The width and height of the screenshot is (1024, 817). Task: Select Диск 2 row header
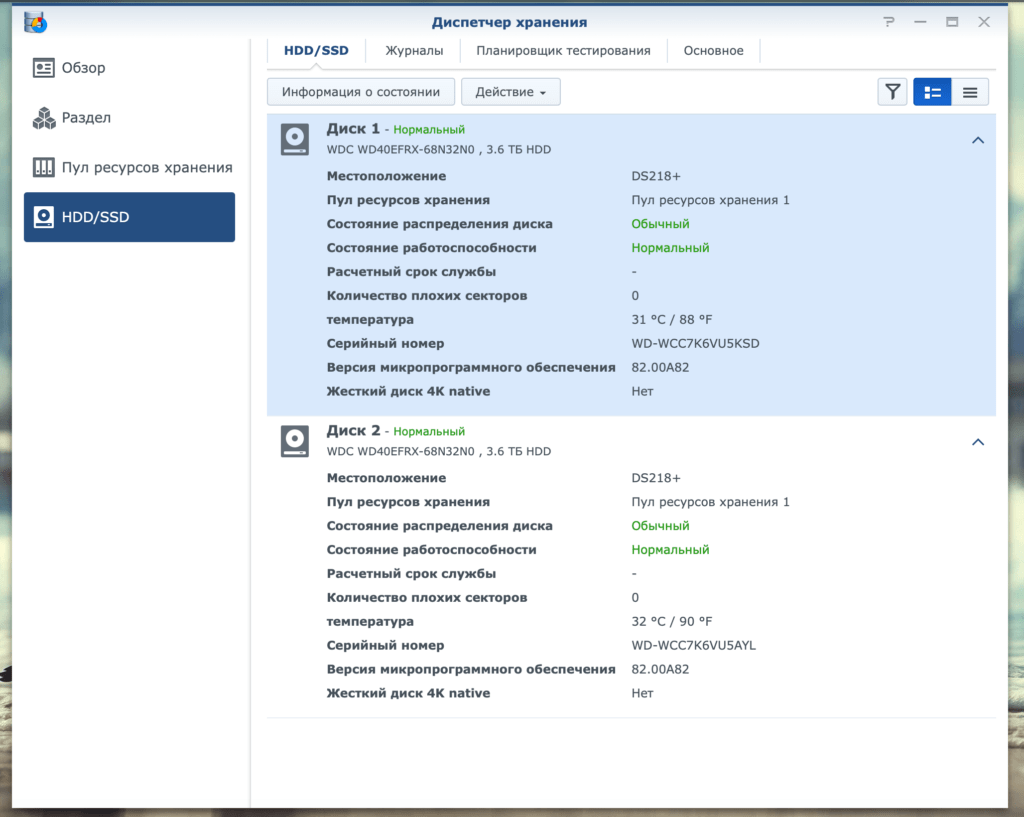tap(631, 441)
